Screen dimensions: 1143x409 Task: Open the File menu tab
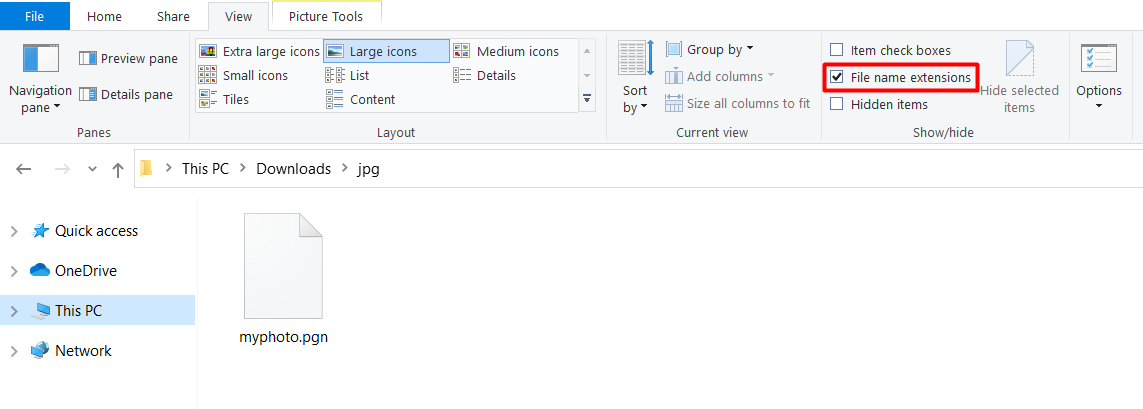(x=34, y=16)
